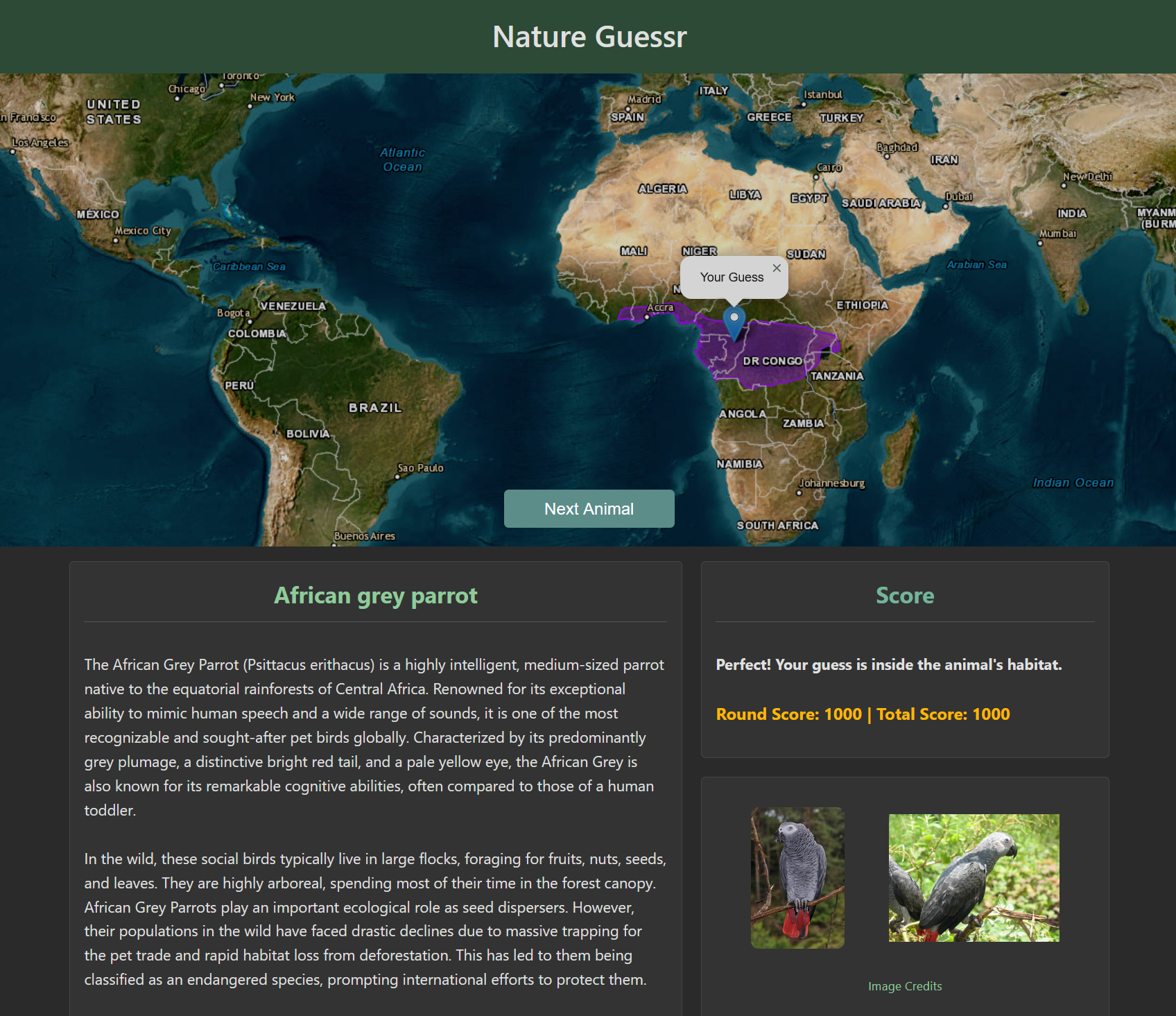1176x1016 pixels.
Task: Click the Atlantic Ocean label
Action: pyautogui.click(x=402, y=160)
